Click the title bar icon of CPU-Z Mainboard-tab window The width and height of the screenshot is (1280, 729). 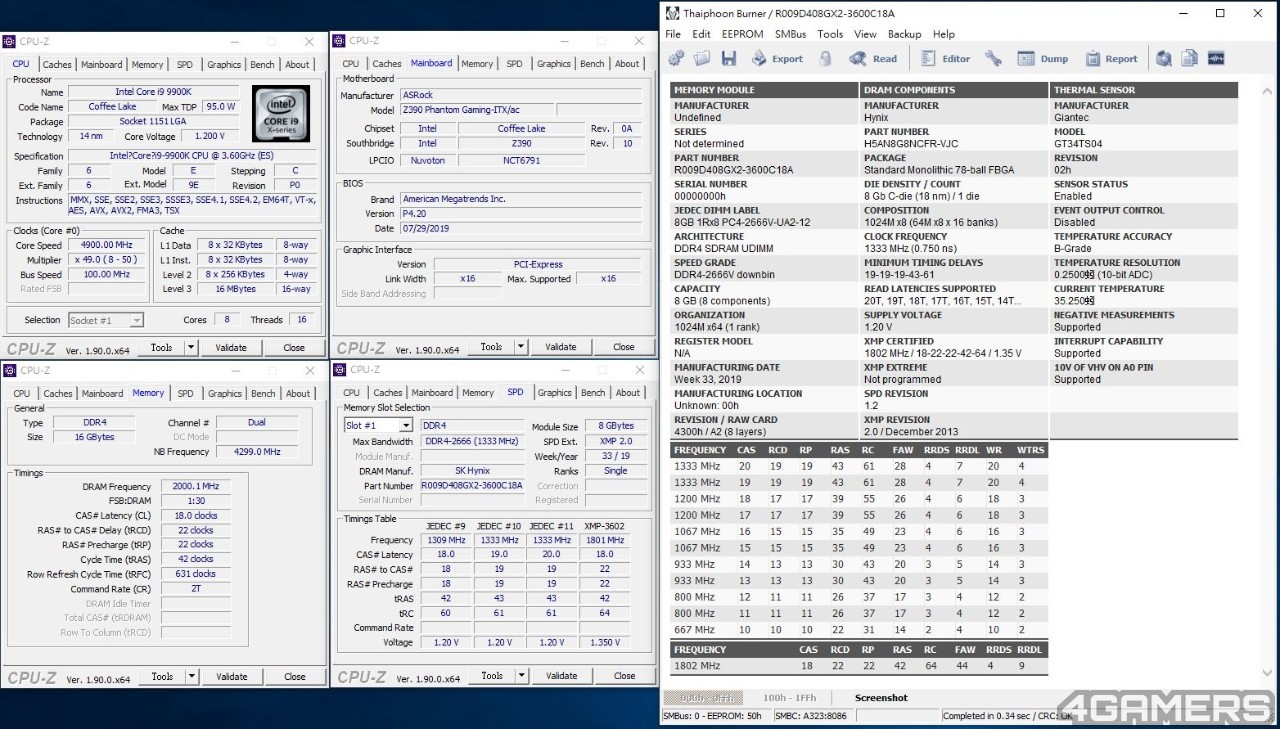pos(339,41)
